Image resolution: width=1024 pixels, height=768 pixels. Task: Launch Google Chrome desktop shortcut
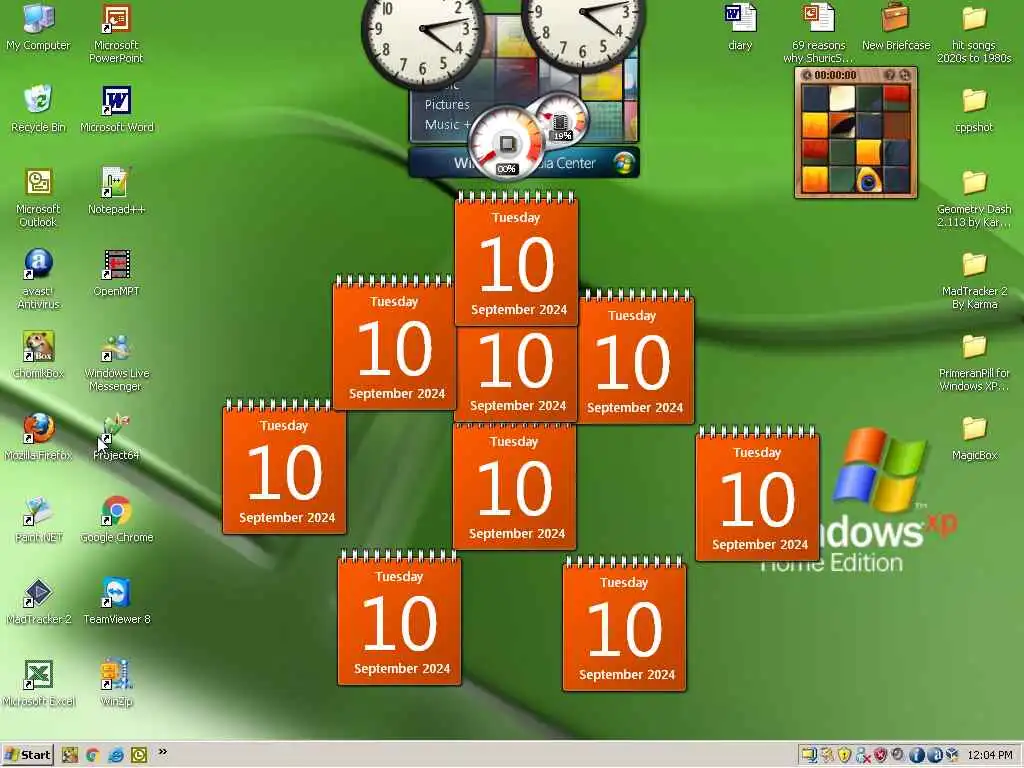point(116,519)
